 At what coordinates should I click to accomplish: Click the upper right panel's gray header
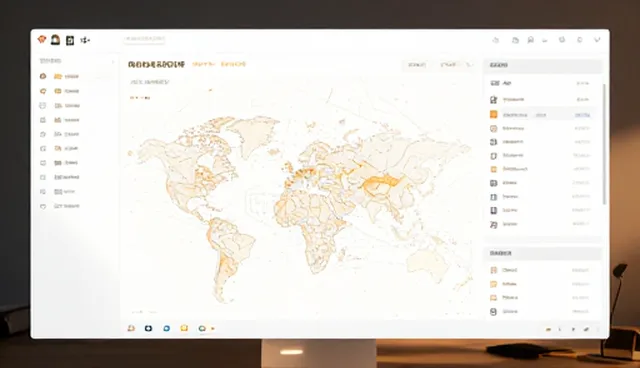click(543, 65)
